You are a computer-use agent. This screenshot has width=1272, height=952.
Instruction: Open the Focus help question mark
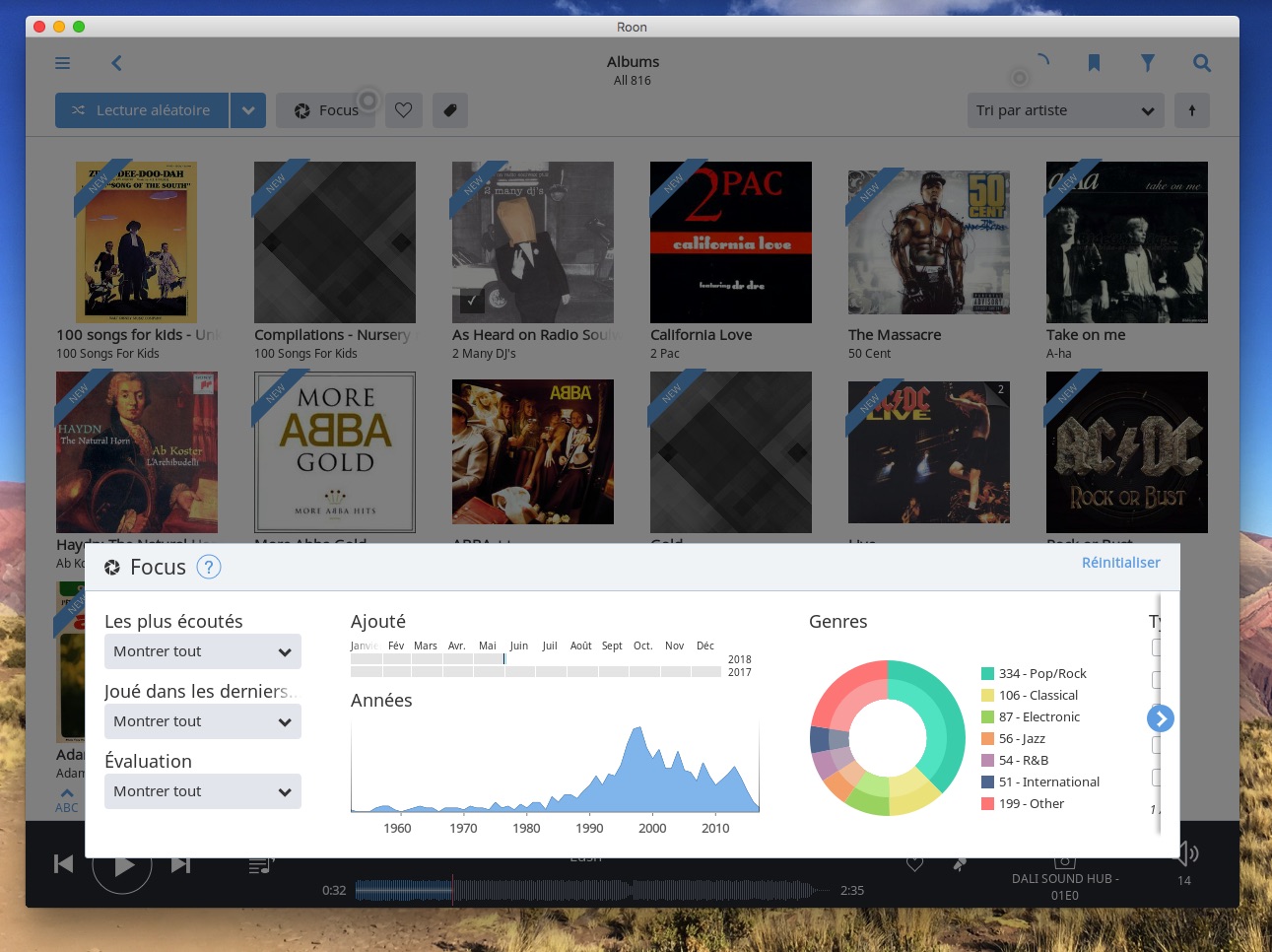pyautogui.click(x=209, y=567)
